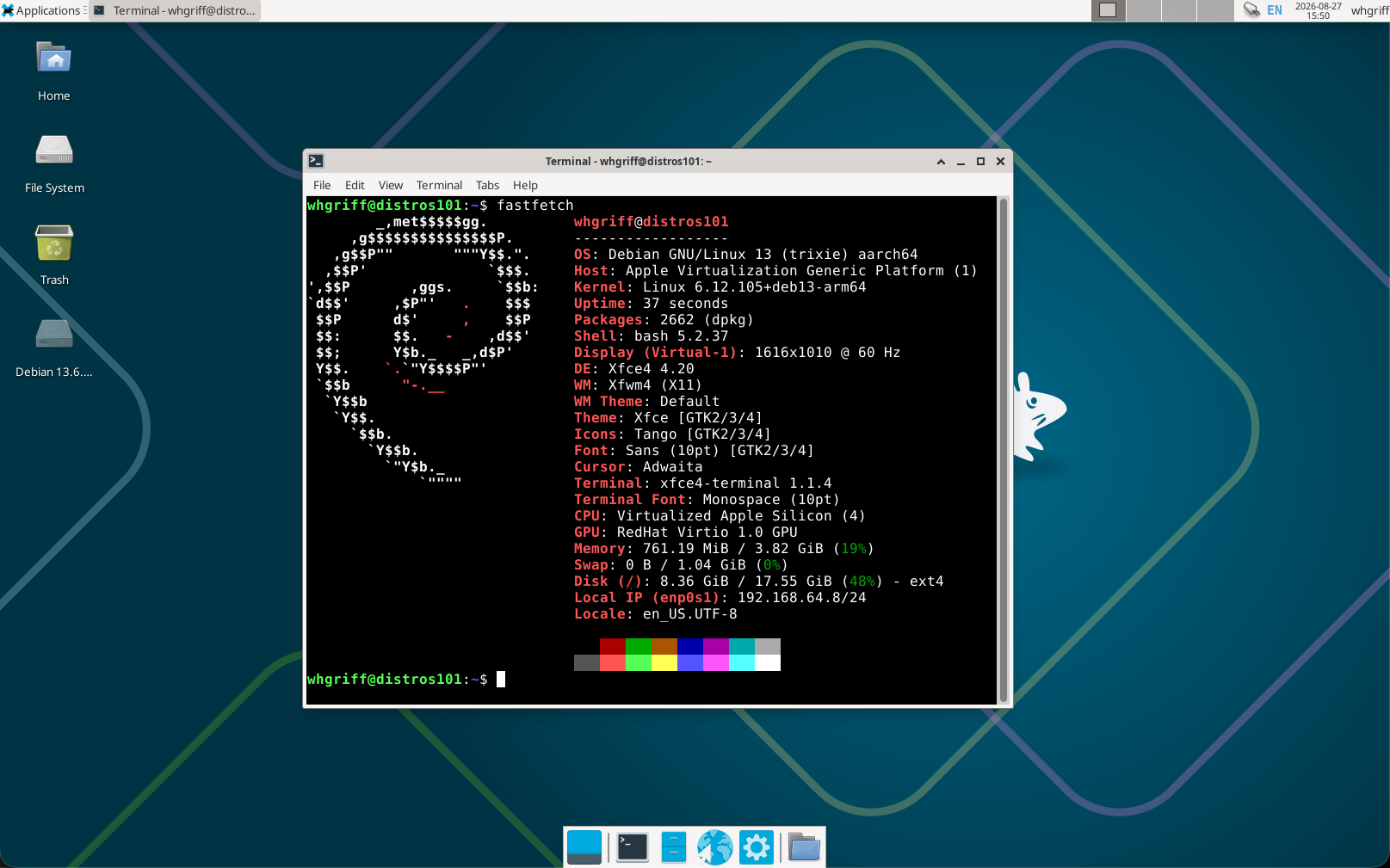Click the 'GPU: RedHat Virtio 1.0 GPU' line
1390x868 pixels.
tap(686, 532)
